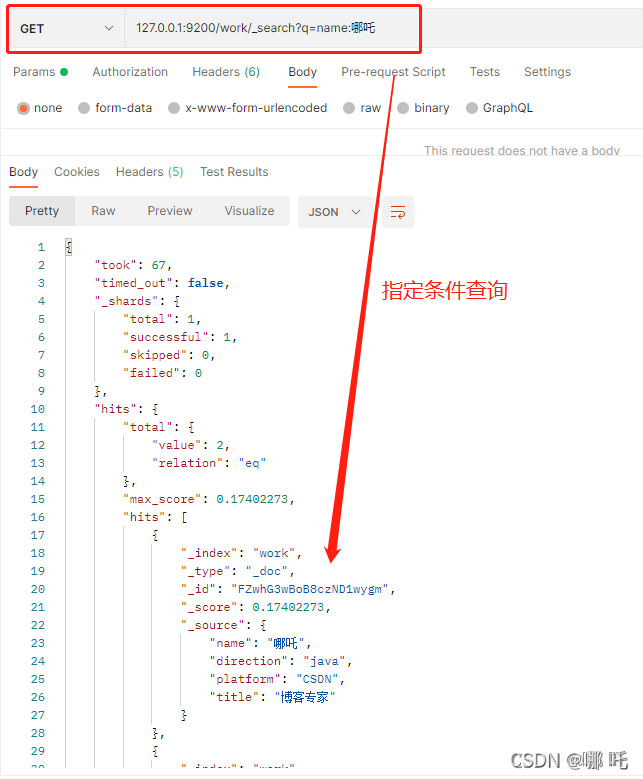Select the form-data radio button
643x779 pixels.
pyautogui.click(x=84, y=108)
